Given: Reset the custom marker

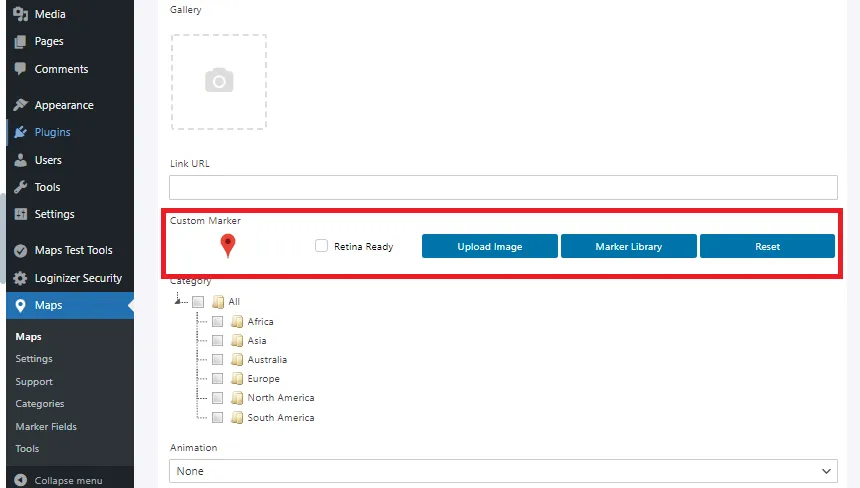Looking at the screenshot, I should click(767, 246).
